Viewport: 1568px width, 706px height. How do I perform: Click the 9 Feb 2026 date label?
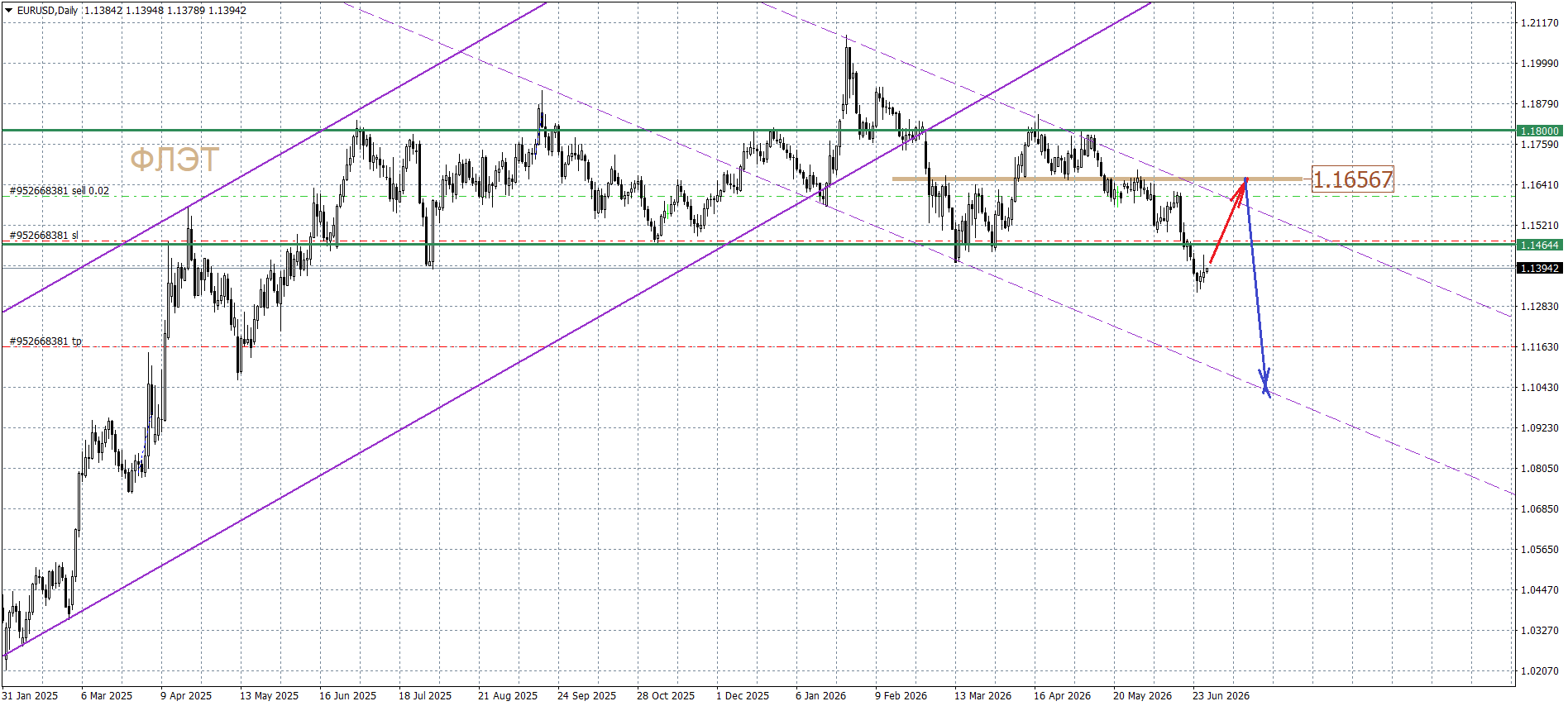pos(901,696)
